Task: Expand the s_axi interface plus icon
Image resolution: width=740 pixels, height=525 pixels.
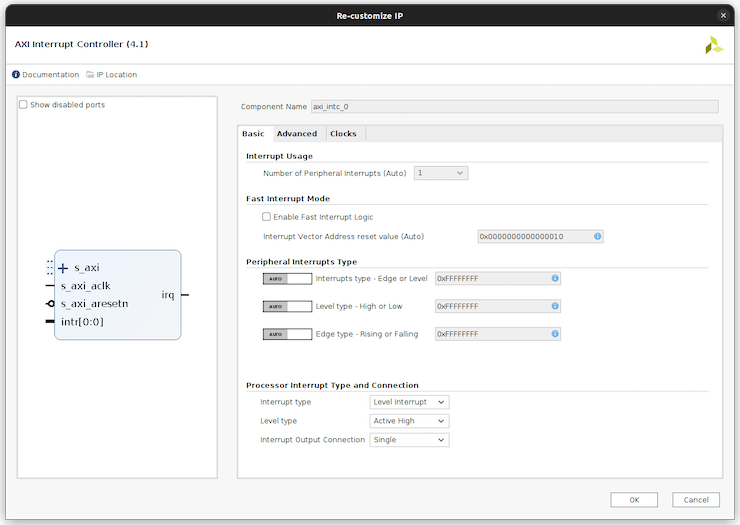Action: 63,268
